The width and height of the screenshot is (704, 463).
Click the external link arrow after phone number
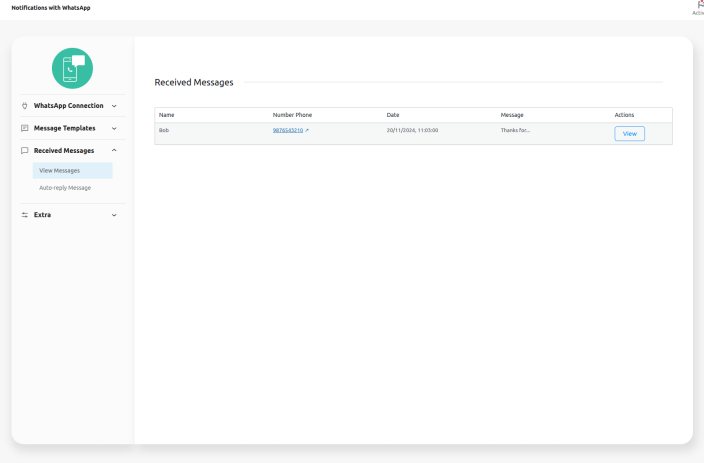pyautogui.click(x=307, y=130)
